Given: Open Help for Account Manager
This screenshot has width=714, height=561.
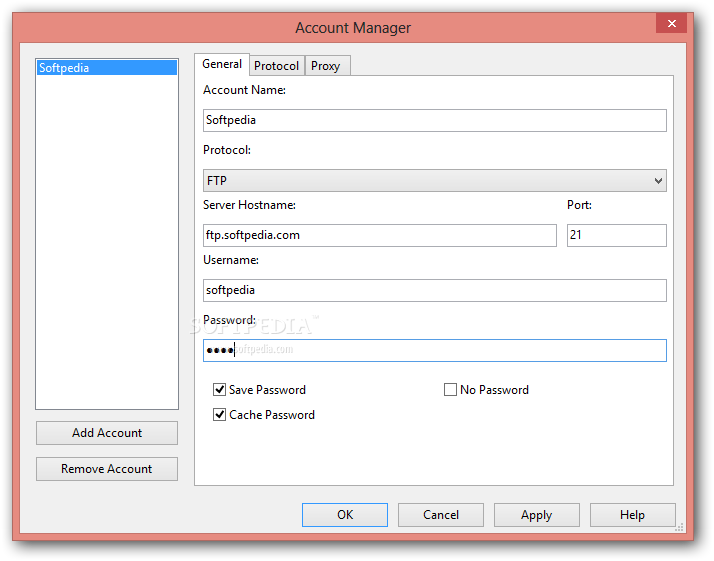Looking at the screenshot, I should tap(632, 515).
